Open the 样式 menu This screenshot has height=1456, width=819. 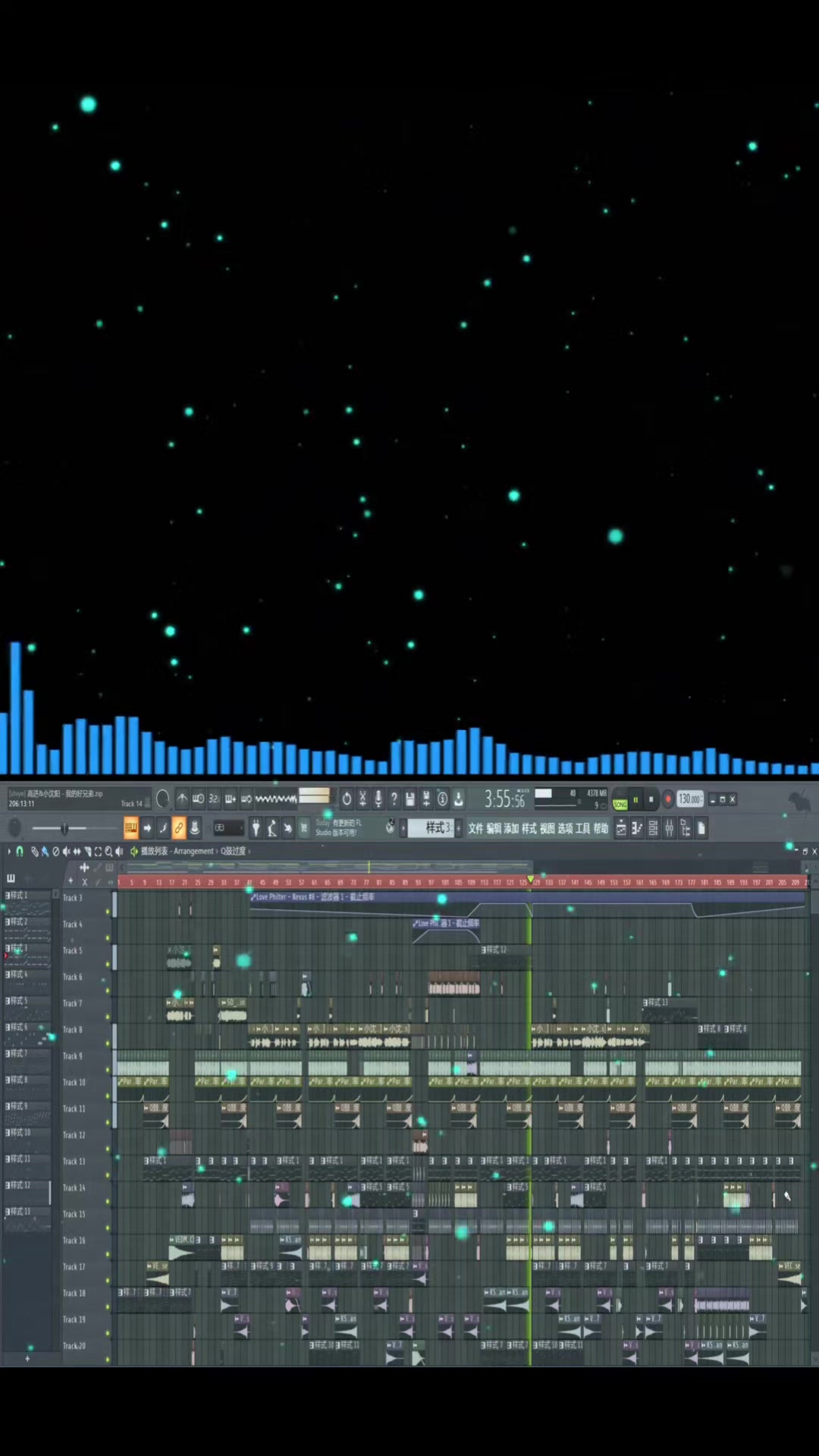pos(529,828)
